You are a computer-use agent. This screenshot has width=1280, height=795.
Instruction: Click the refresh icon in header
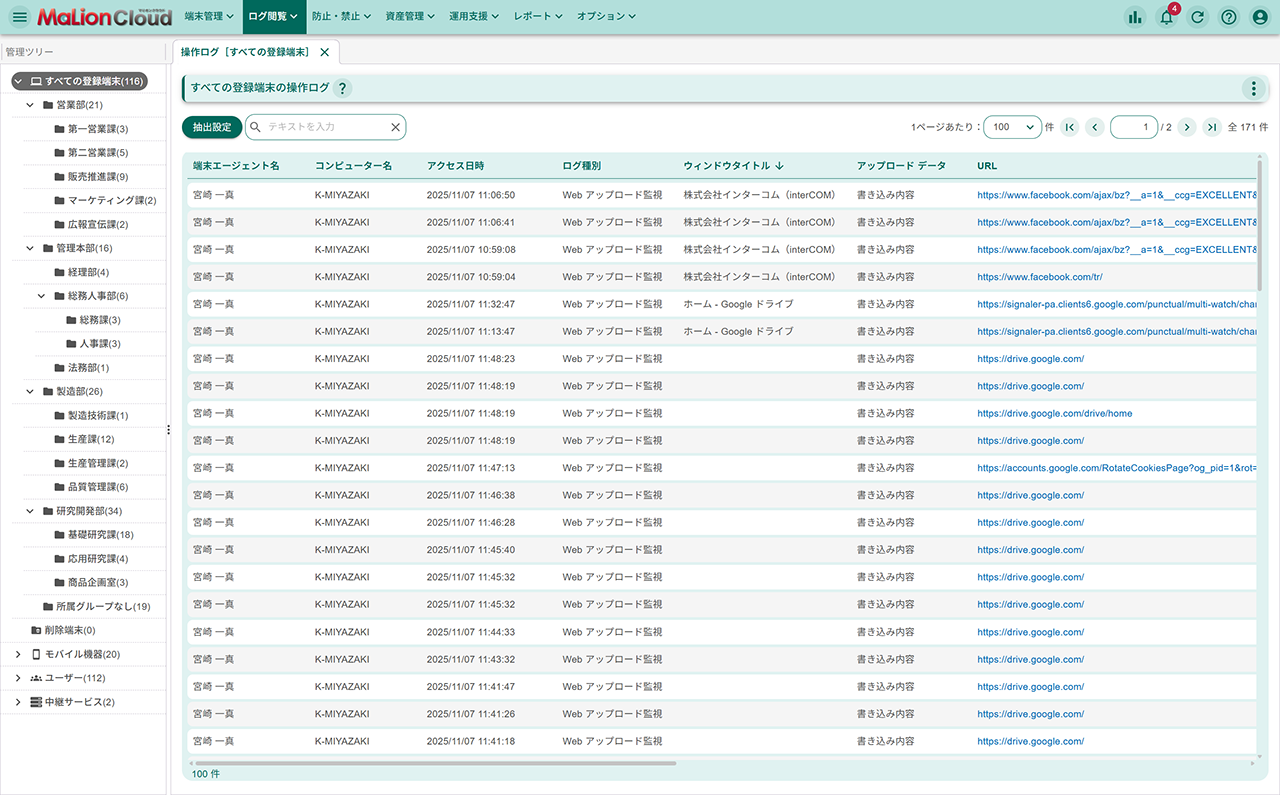pos(1197,17)
